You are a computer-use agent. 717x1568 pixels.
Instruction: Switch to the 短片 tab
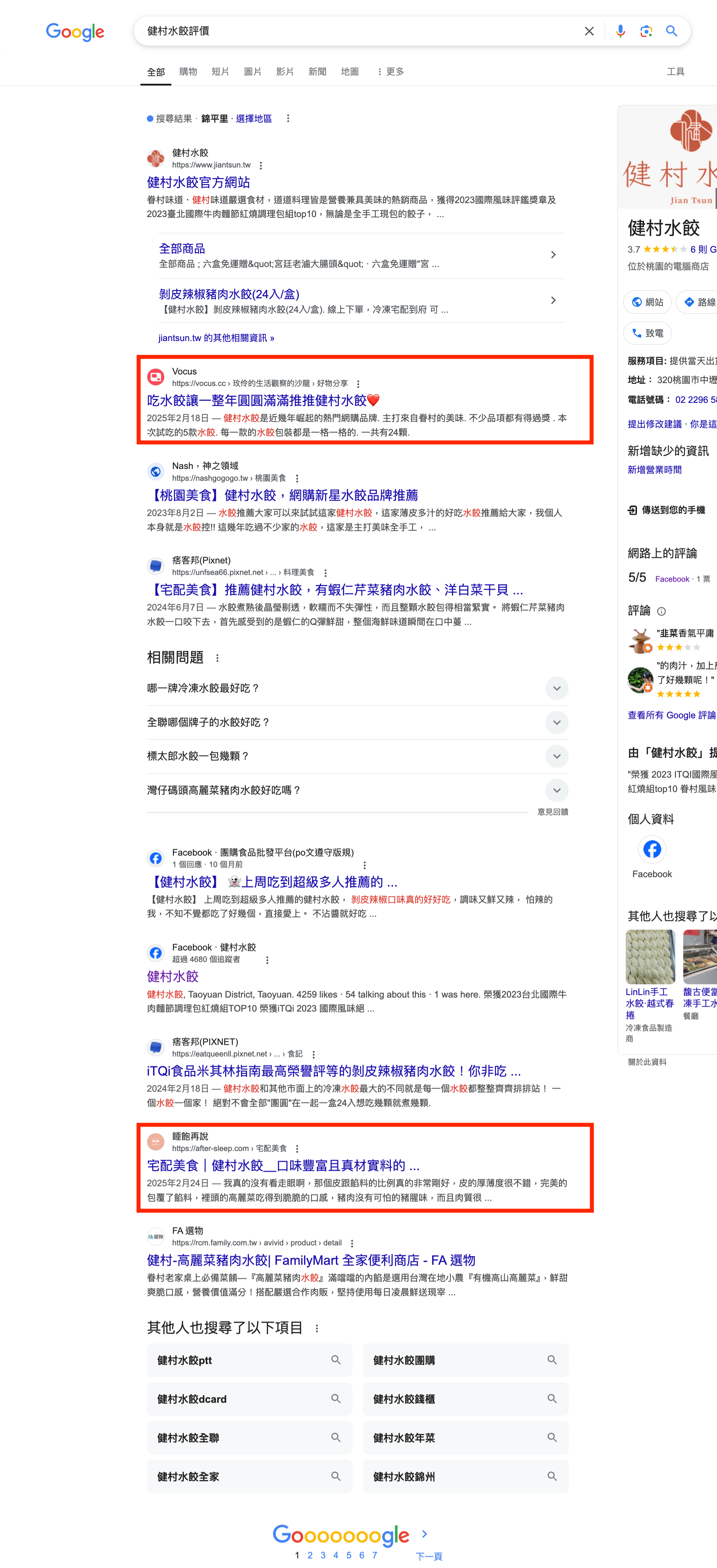220,72
